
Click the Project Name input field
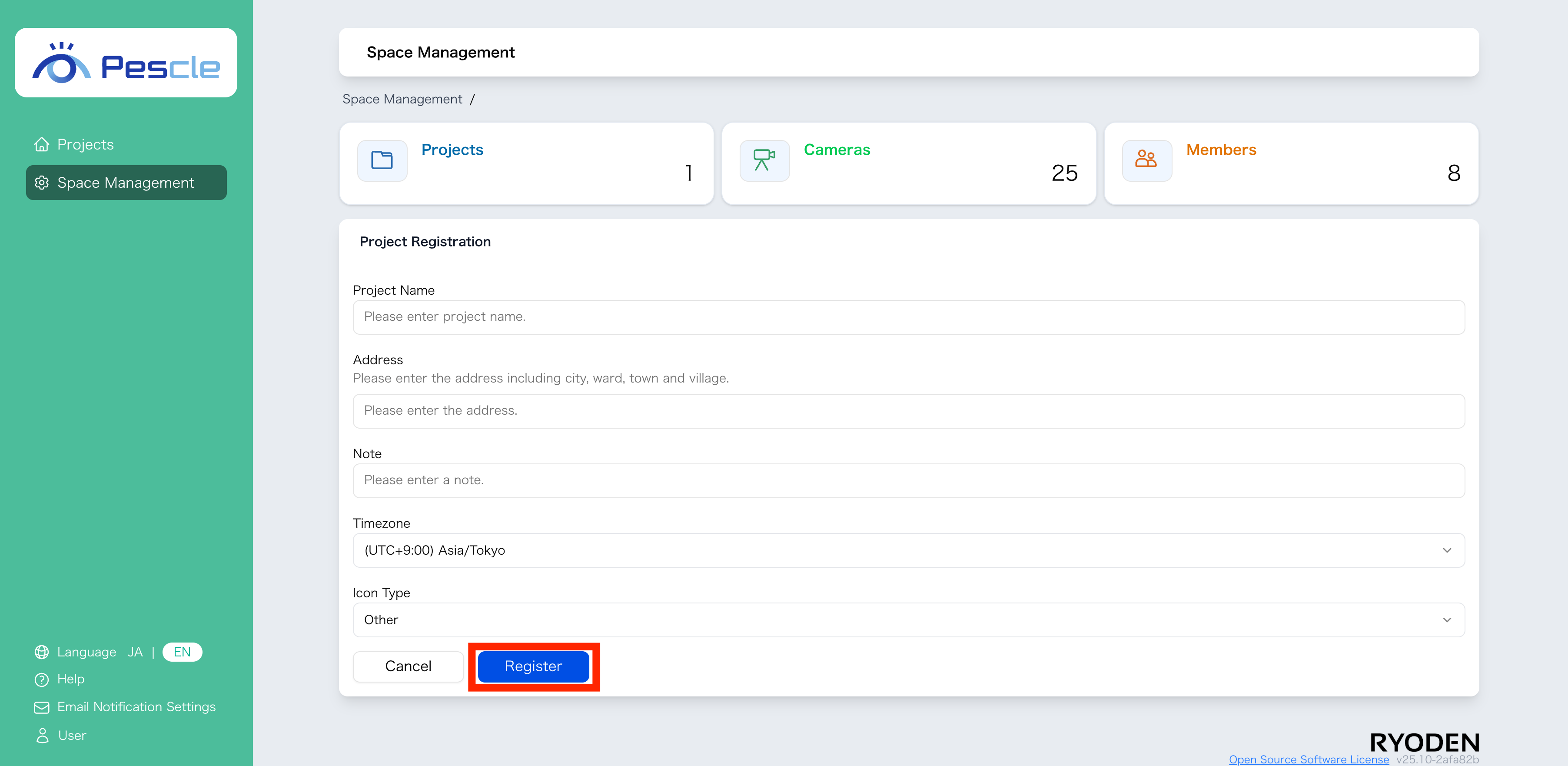tap(909, 316)
